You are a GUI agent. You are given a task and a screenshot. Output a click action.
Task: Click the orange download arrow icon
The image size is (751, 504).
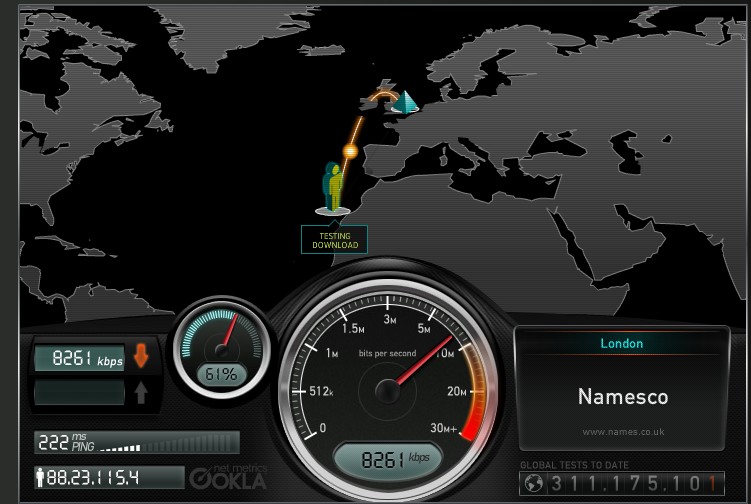point(141,357)
